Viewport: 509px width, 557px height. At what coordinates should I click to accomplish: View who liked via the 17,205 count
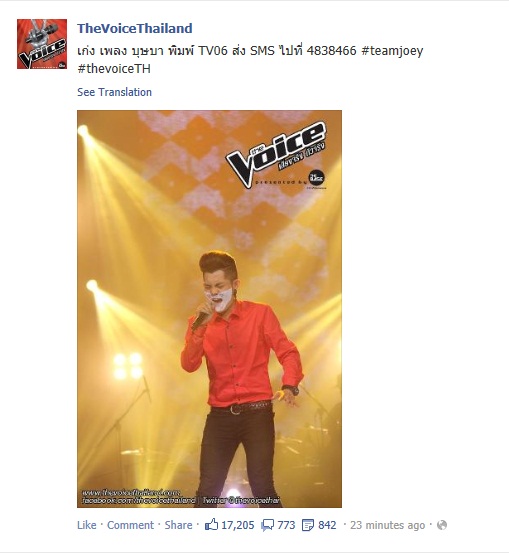238,525
